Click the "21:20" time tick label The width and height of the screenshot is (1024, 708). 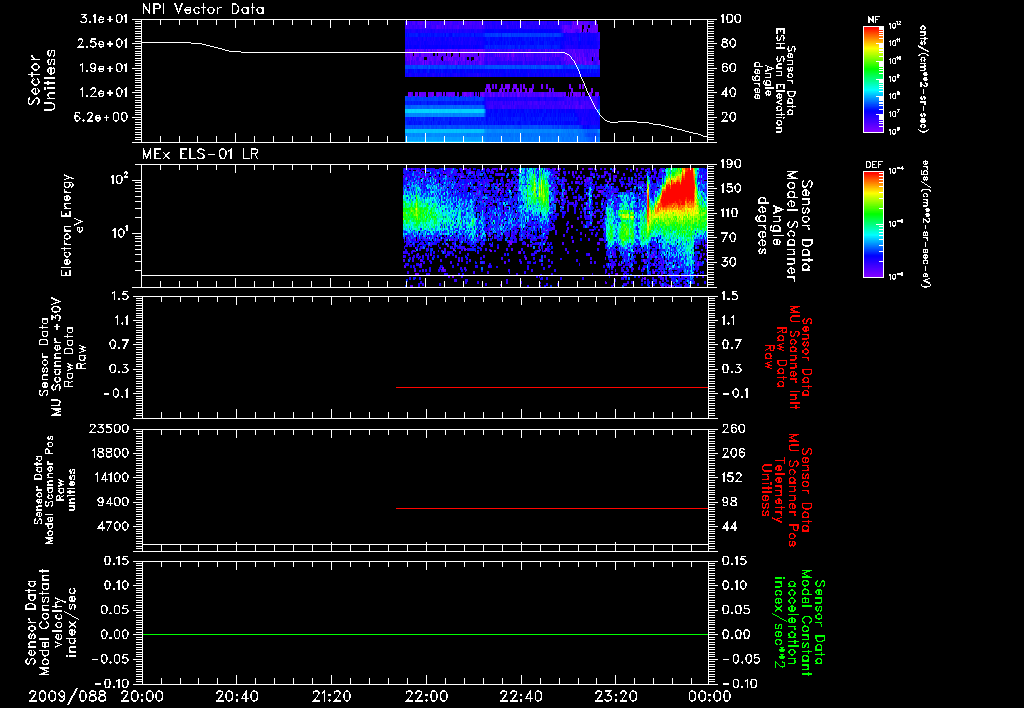click(x=331, y=696)
